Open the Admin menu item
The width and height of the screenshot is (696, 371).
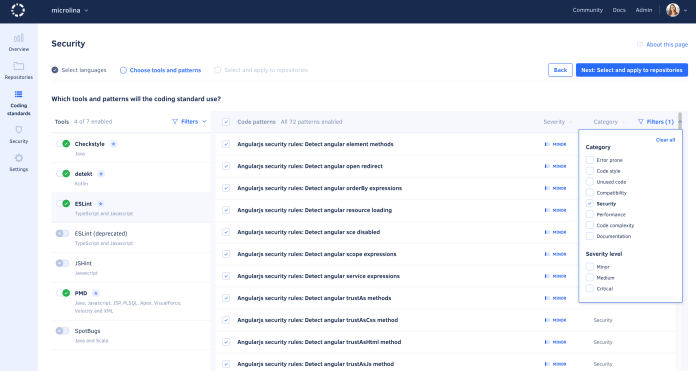644,10
